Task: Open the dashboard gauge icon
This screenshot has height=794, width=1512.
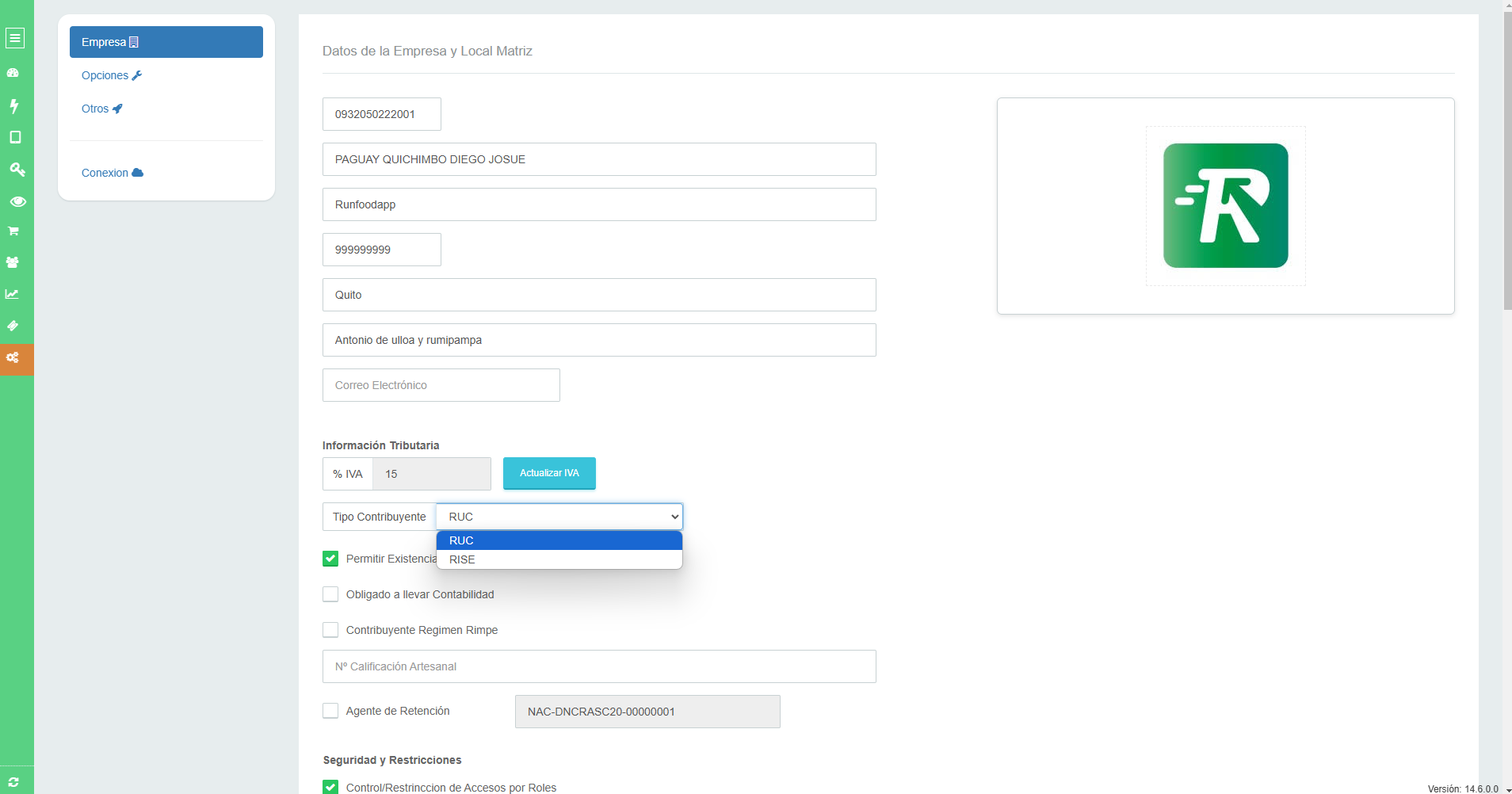Action: coord(13,73)
